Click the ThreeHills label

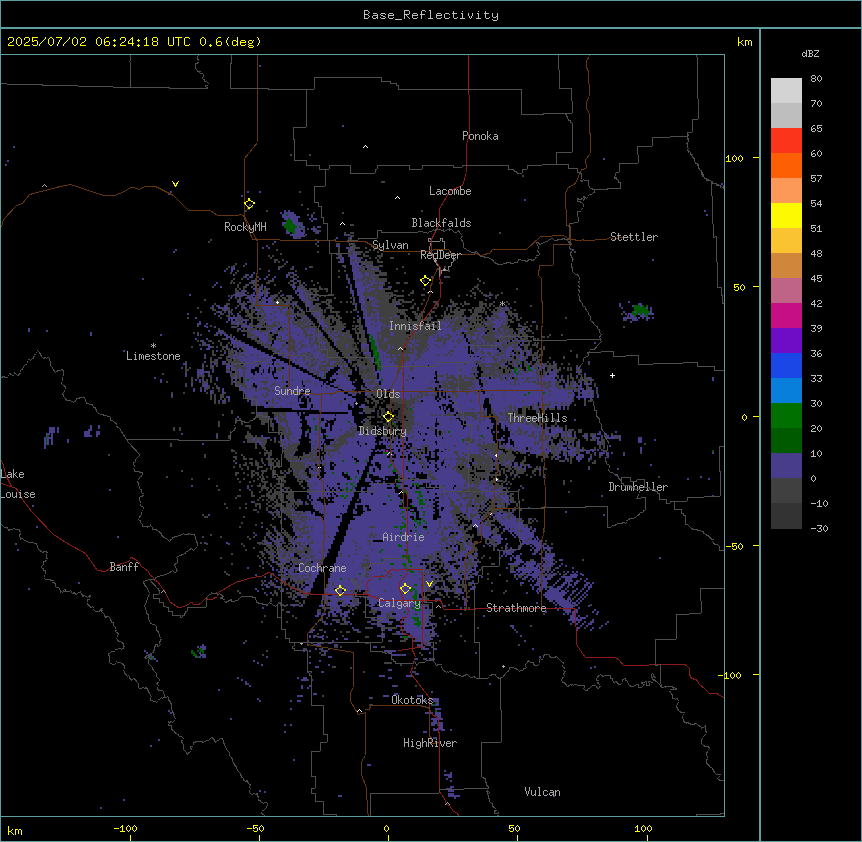click(537, 418)
